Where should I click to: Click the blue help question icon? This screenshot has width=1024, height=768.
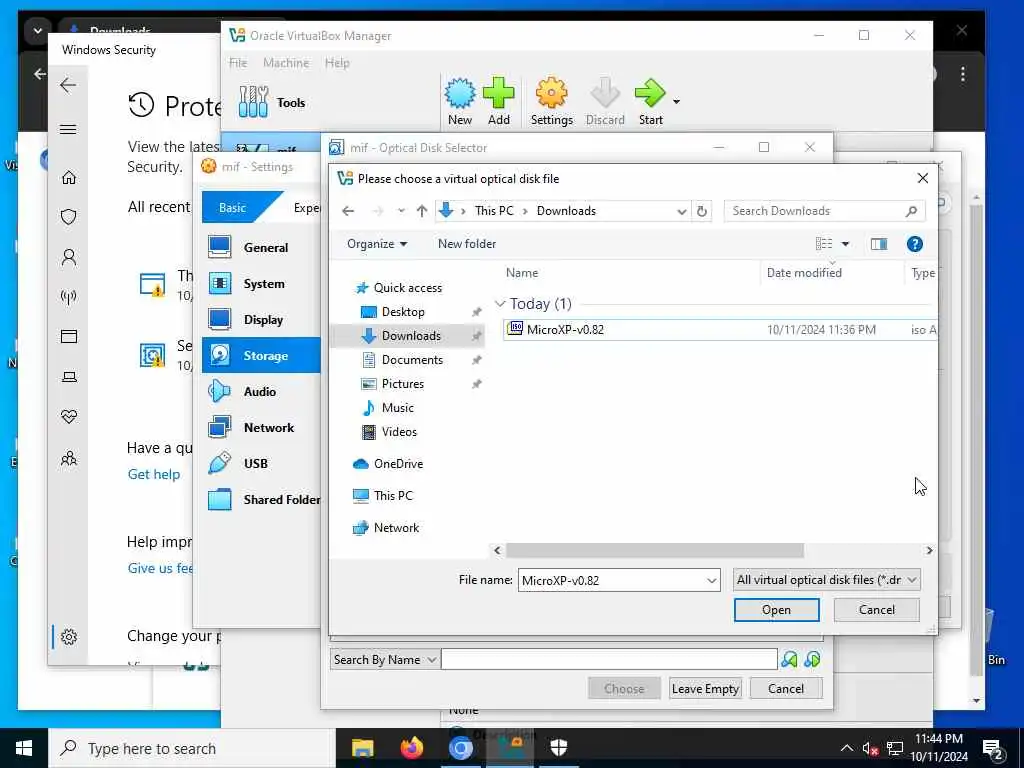(x=914, y=244)
